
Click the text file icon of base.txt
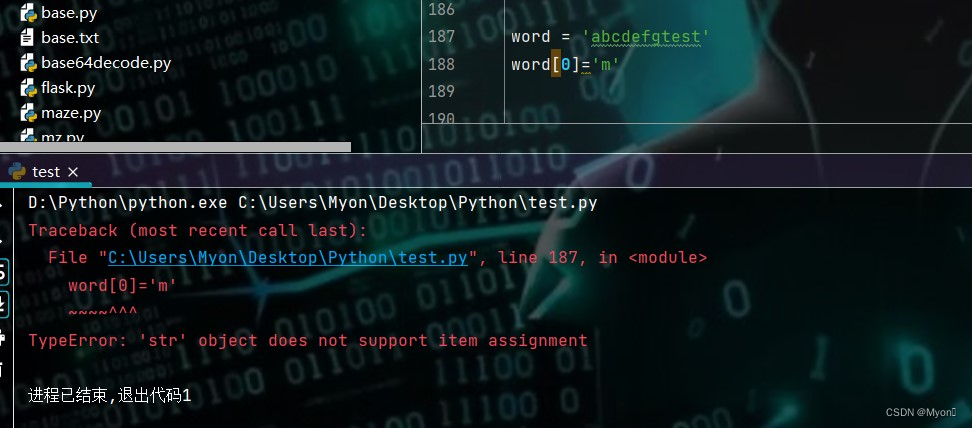pos(27,37)
